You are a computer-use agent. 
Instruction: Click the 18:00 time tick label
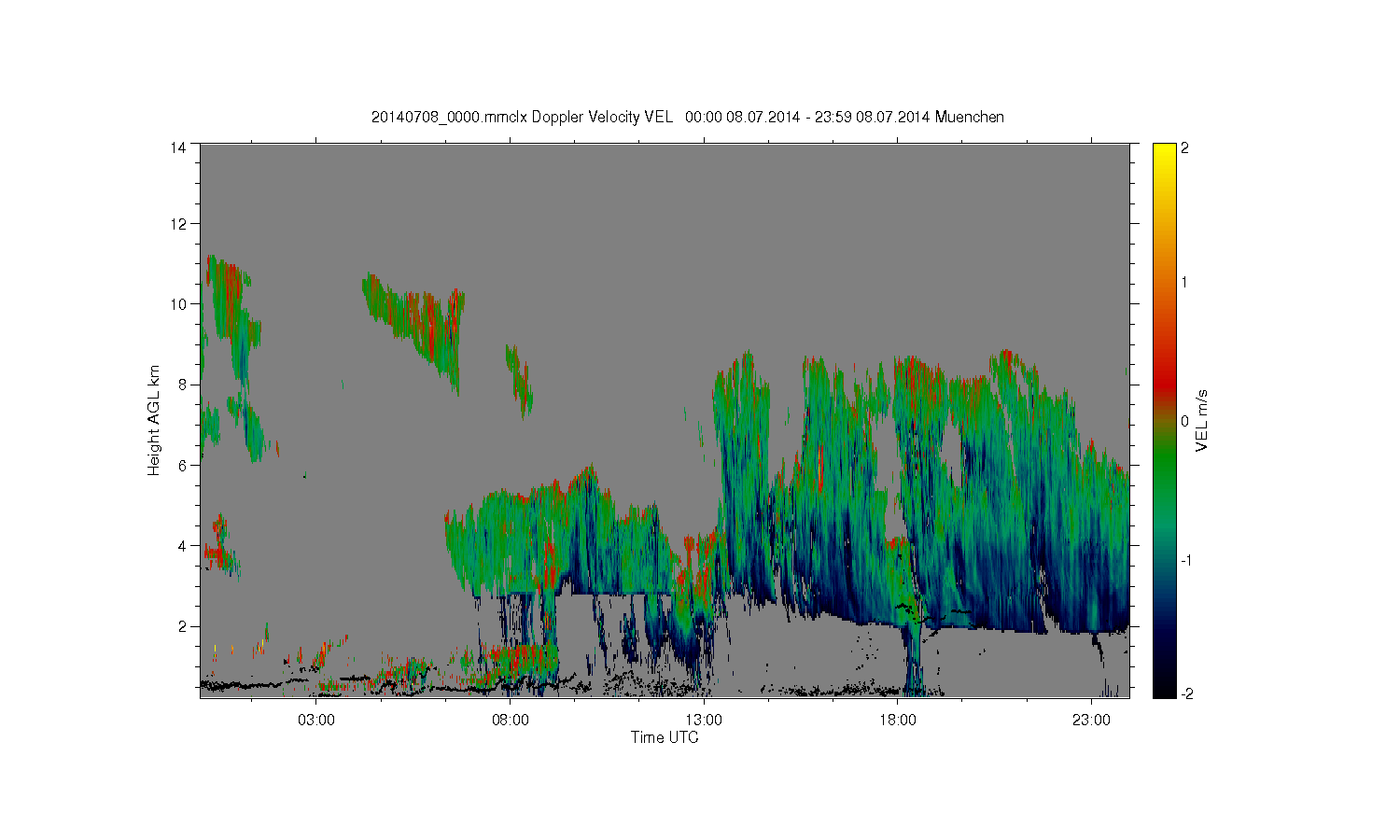click(898, 720)
